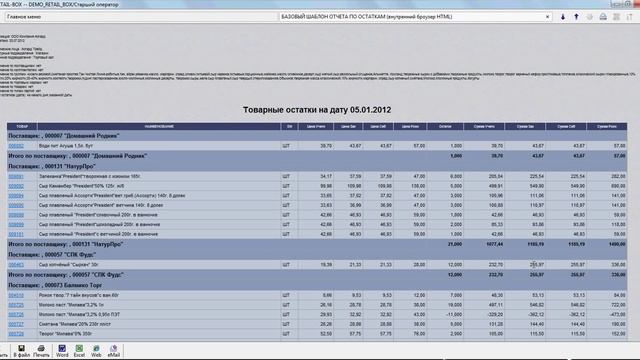This screenshot has width=640, height=360.
Task: Save report using the 'В файл' icon
Action: [21, 351]
